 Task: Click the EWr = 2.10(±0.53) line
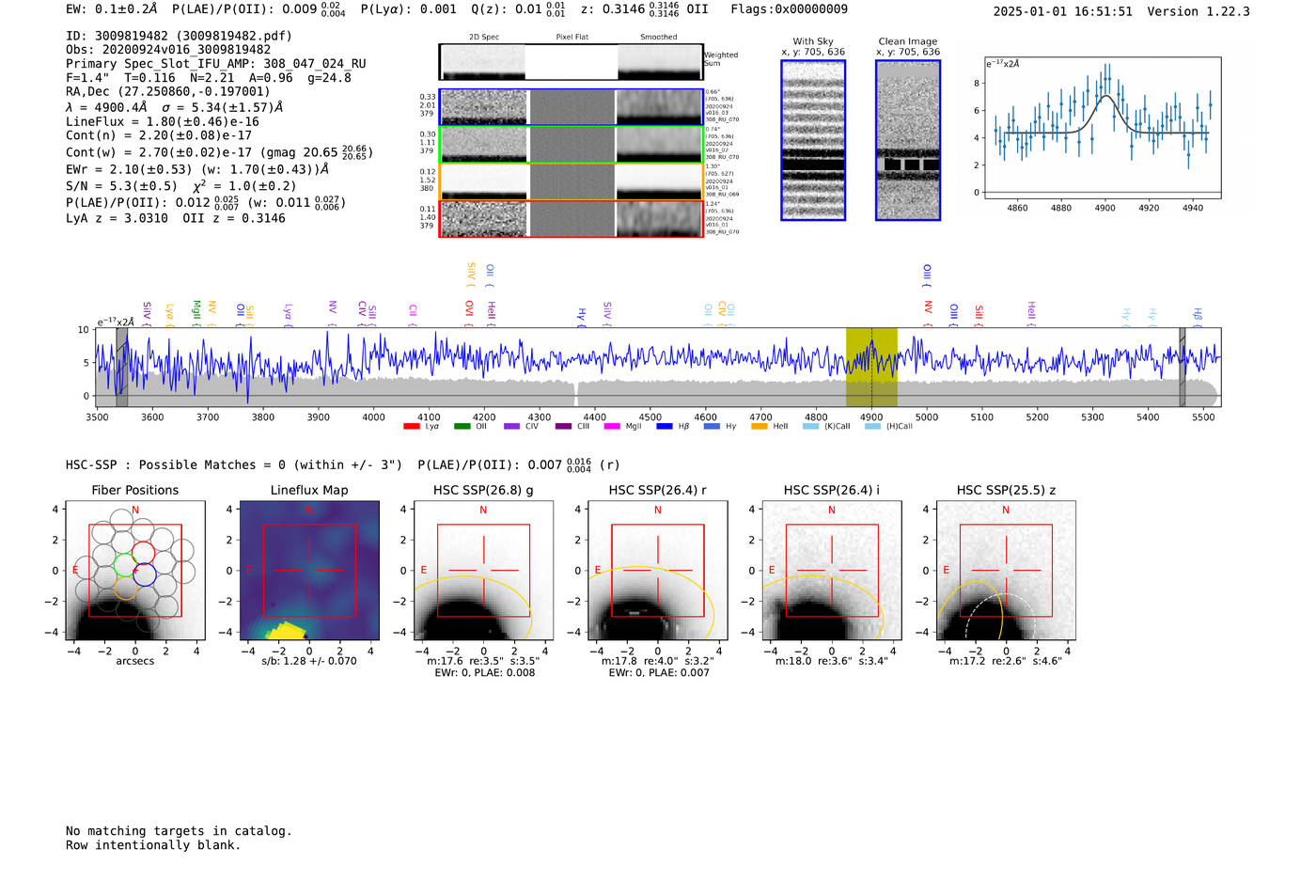coord(197,169)
